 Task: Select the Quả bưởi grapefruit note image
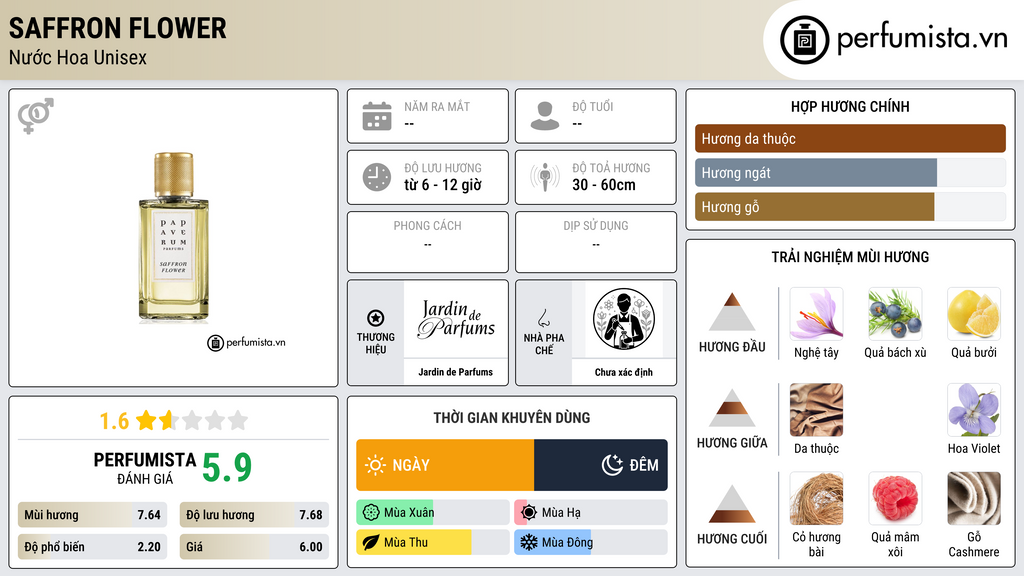[x=974, y=314]
